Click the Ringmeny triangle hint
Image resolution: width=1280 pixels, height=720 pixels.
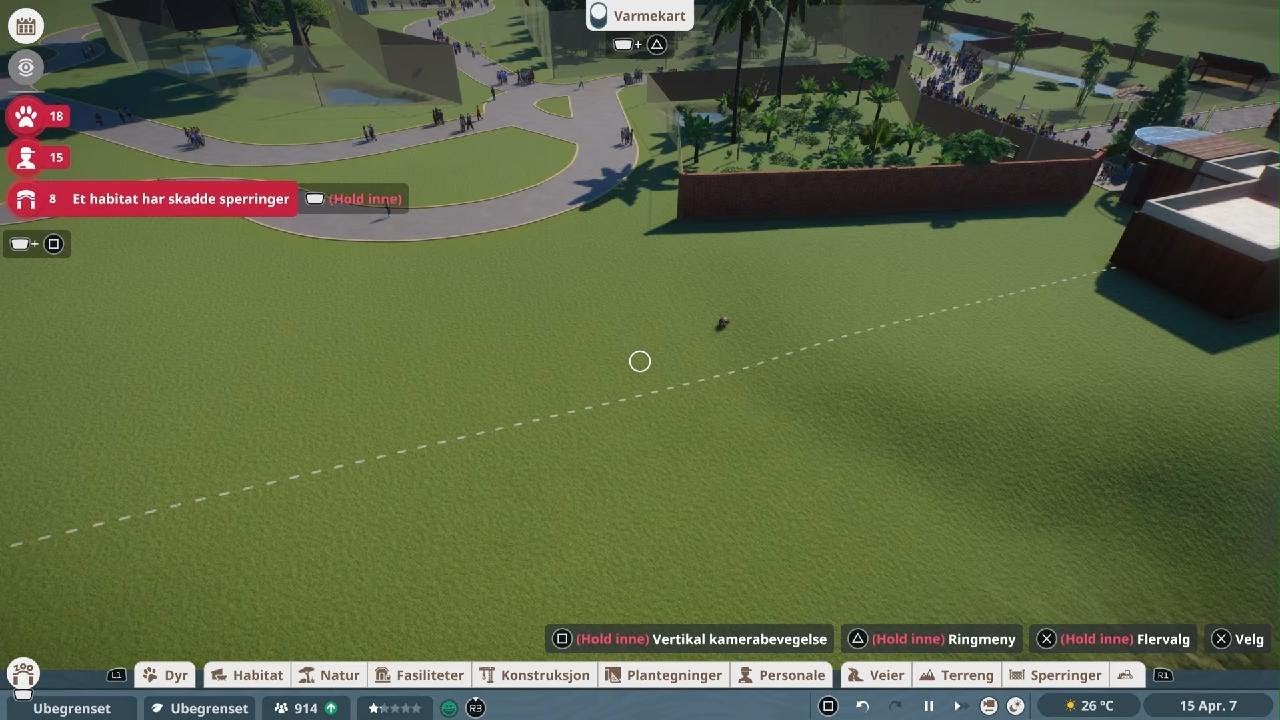[x=931, y=639]
